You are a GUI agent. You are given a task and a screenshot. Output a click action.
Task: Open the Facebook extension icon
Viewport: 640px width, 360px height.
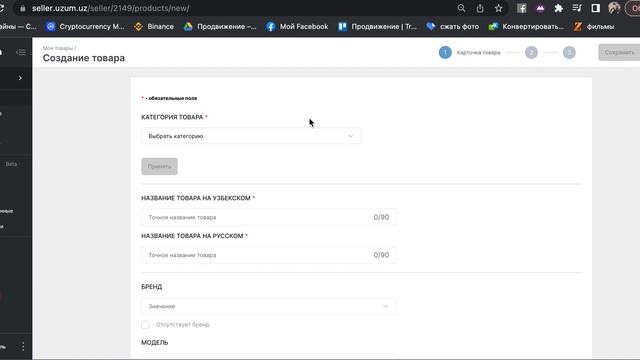[522, 8]
